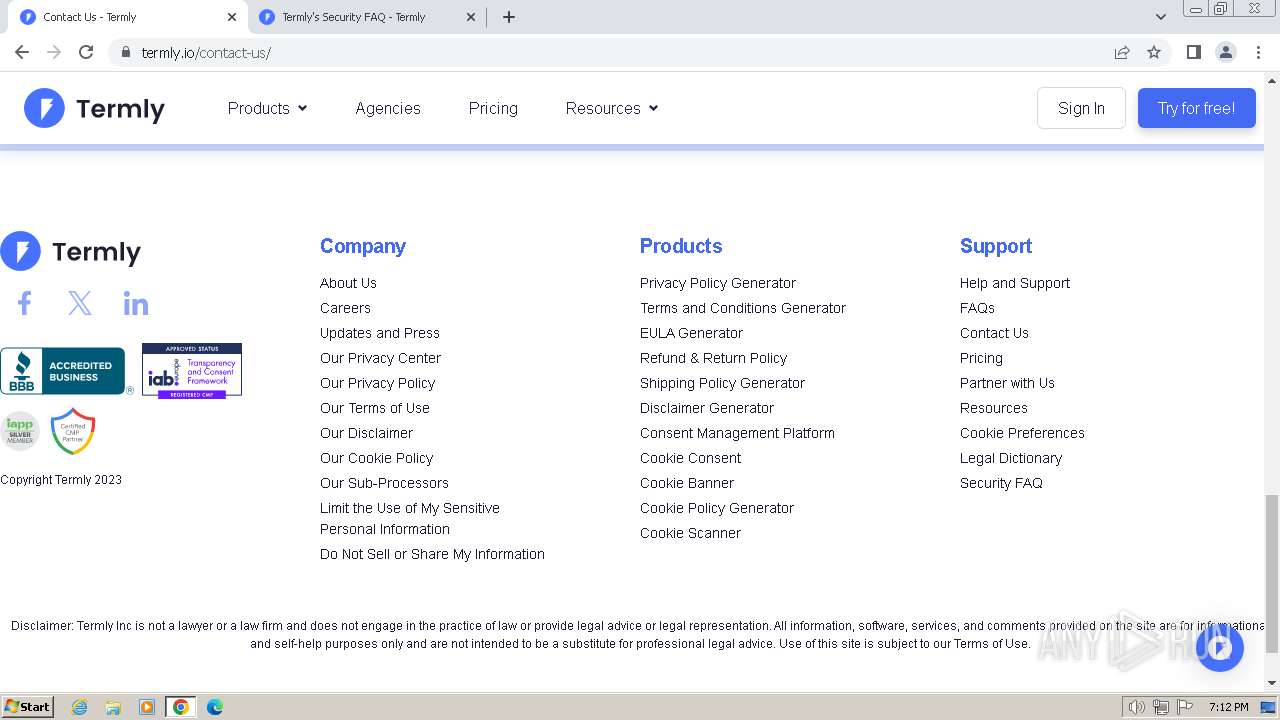
Task: Open Pricing in the header navigation
Action: (493, 108)
